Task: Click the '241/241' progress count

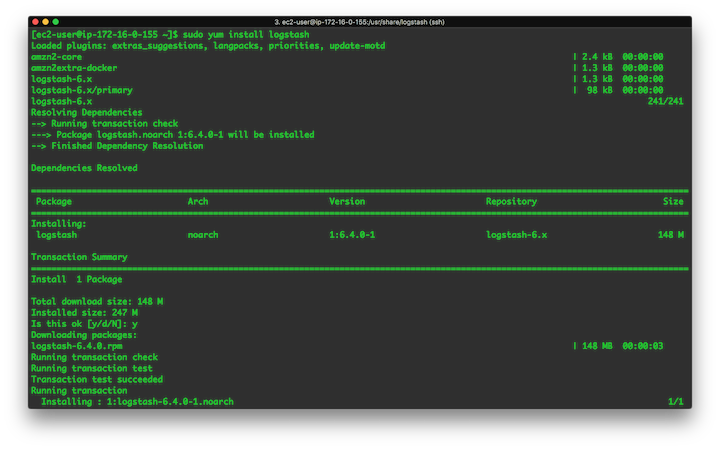Action: pos(665,101)
